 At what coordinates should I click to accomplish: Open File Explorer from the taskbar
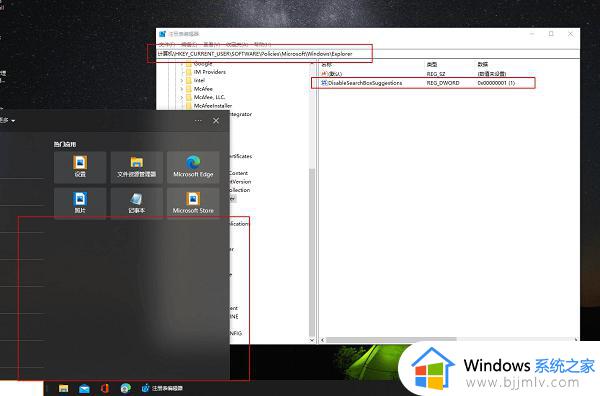click(64, 389)
